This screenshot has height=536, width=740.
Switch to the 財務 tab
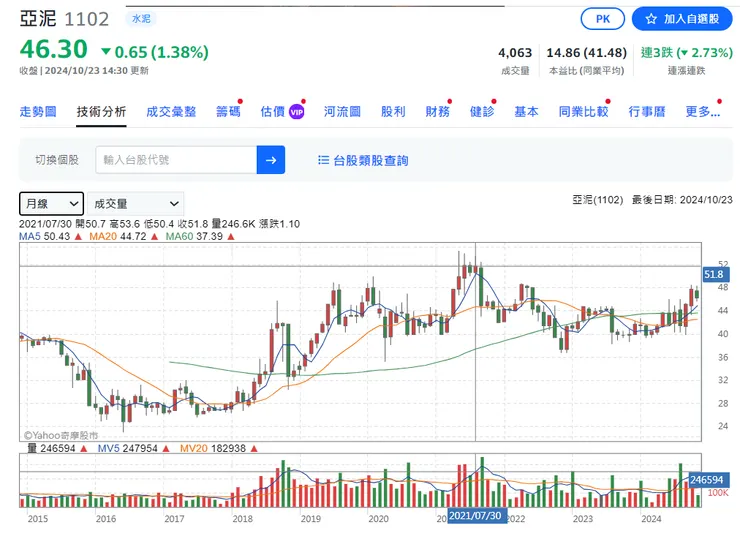coord(437,112)
